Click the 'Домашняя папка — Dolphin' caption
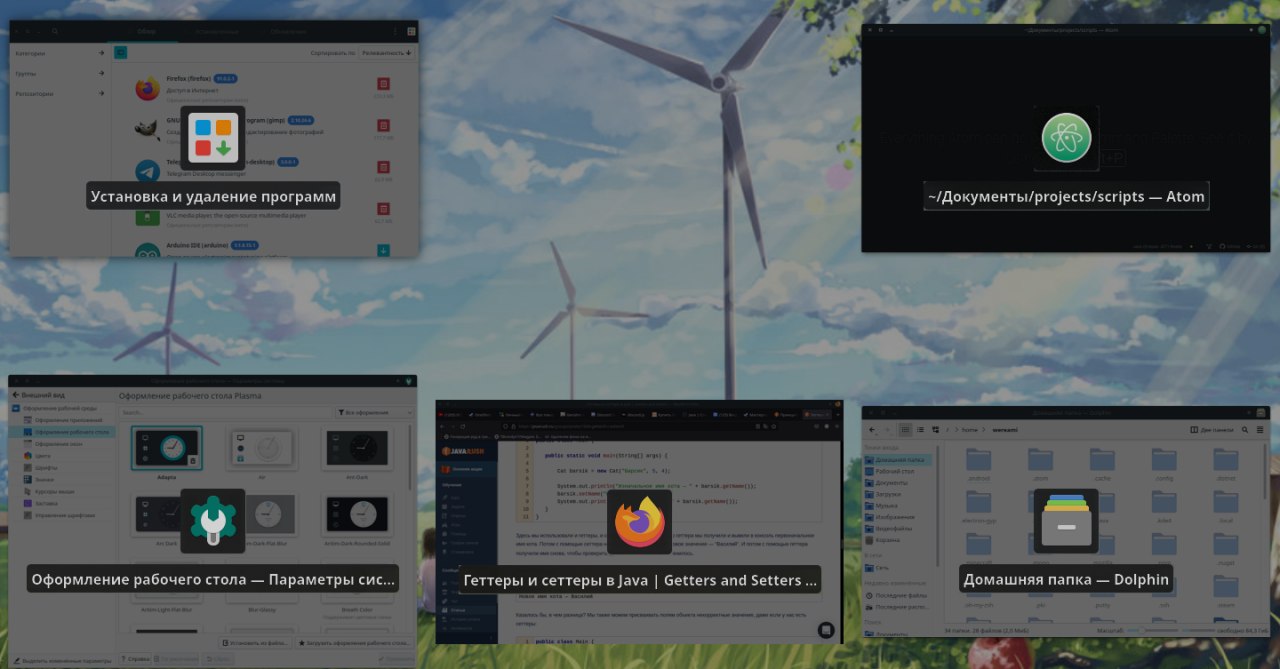 (x=1066, y=579)
